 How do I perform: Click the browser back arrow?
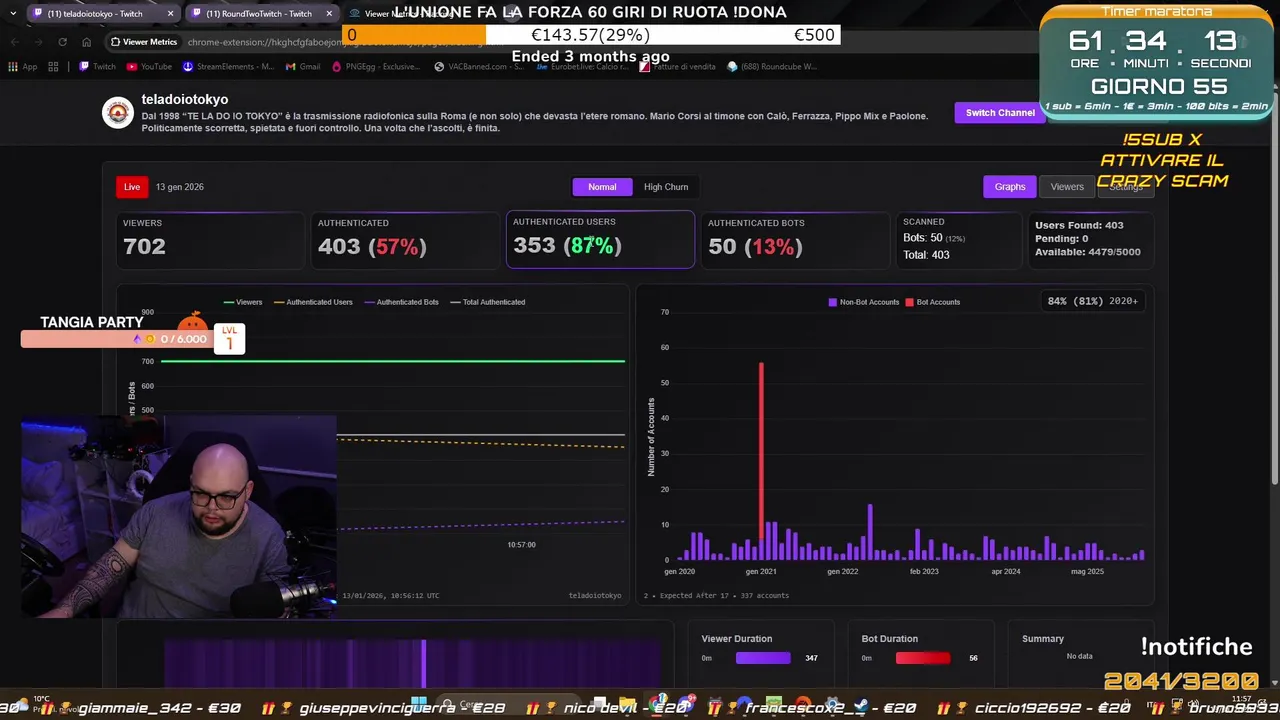pos(14,42)
